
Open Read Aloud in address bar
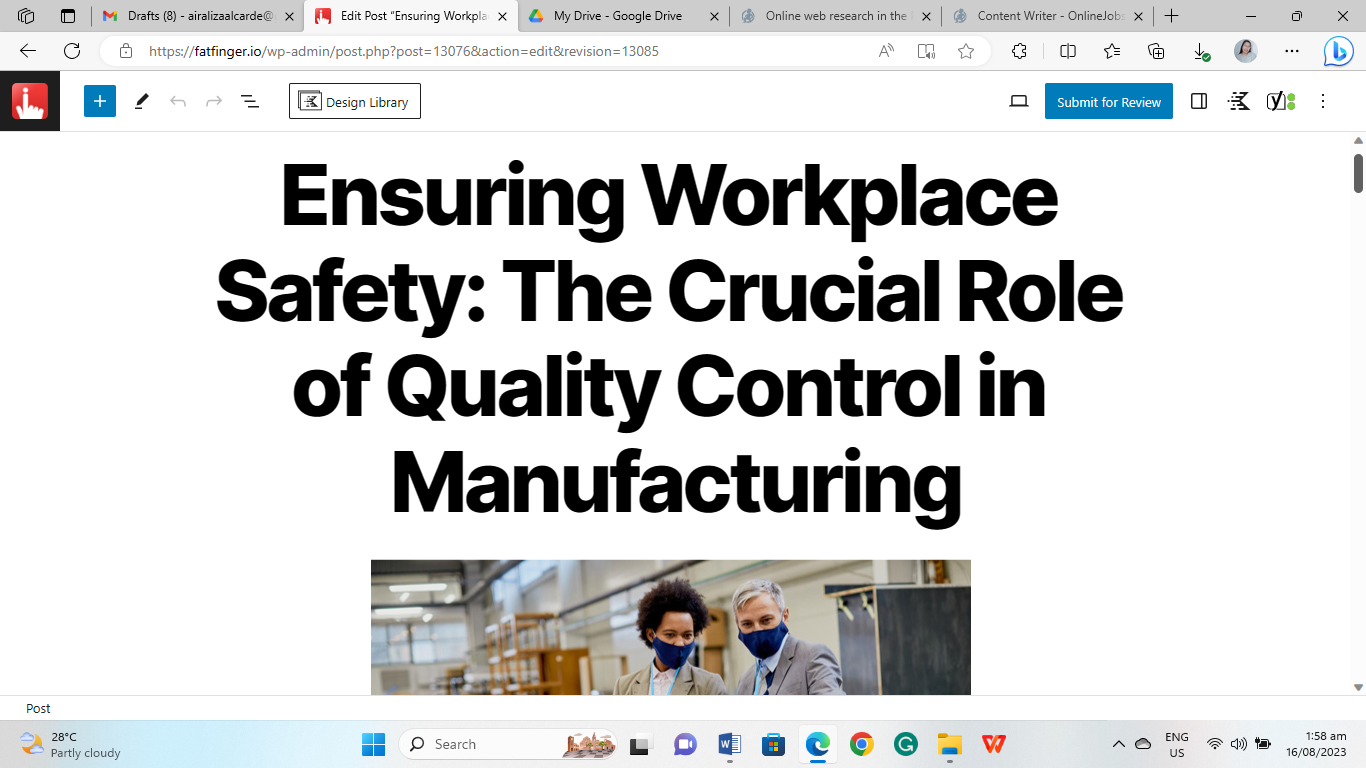tap(886, 51)
